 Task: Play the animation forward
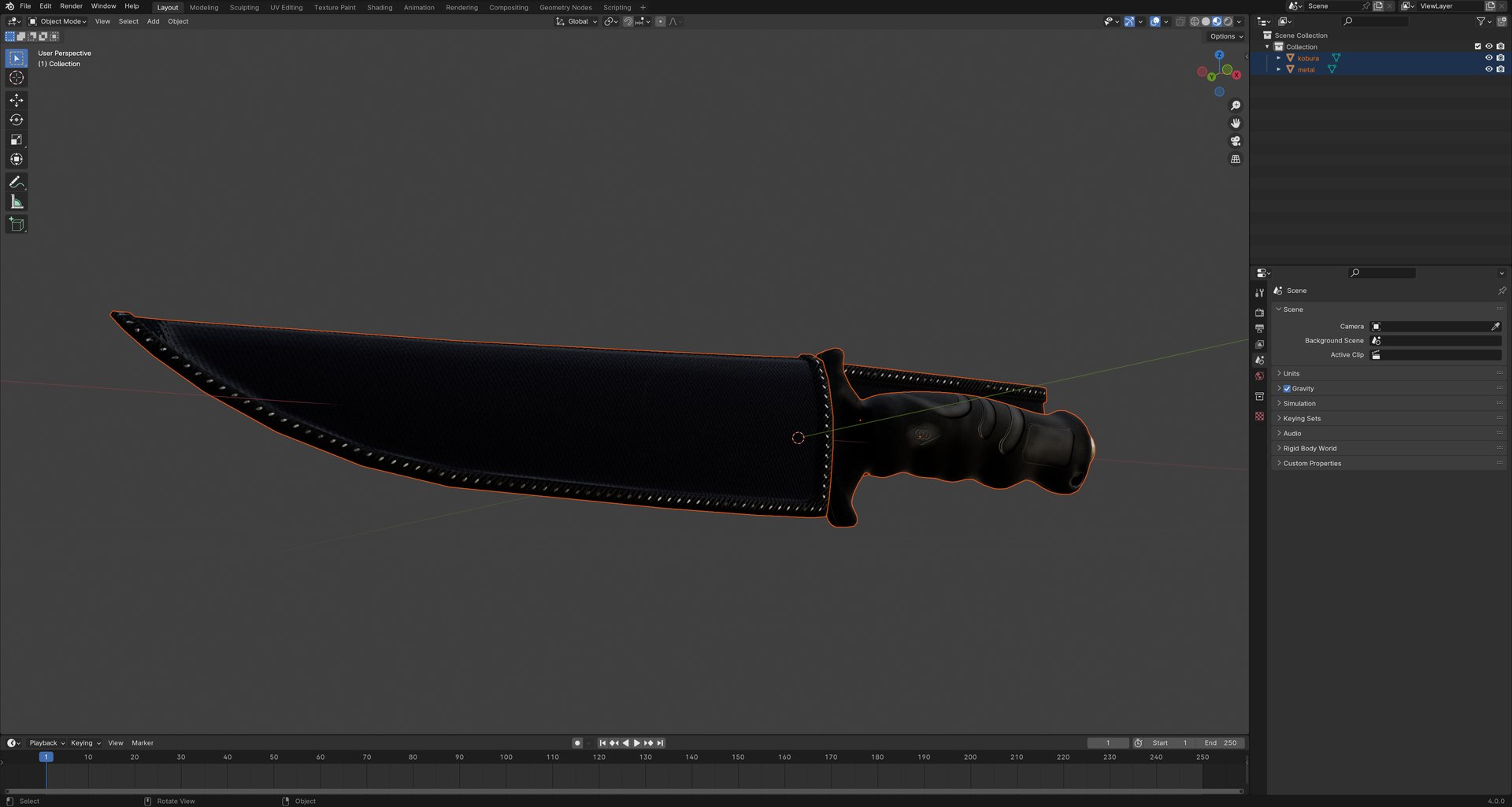637,742
